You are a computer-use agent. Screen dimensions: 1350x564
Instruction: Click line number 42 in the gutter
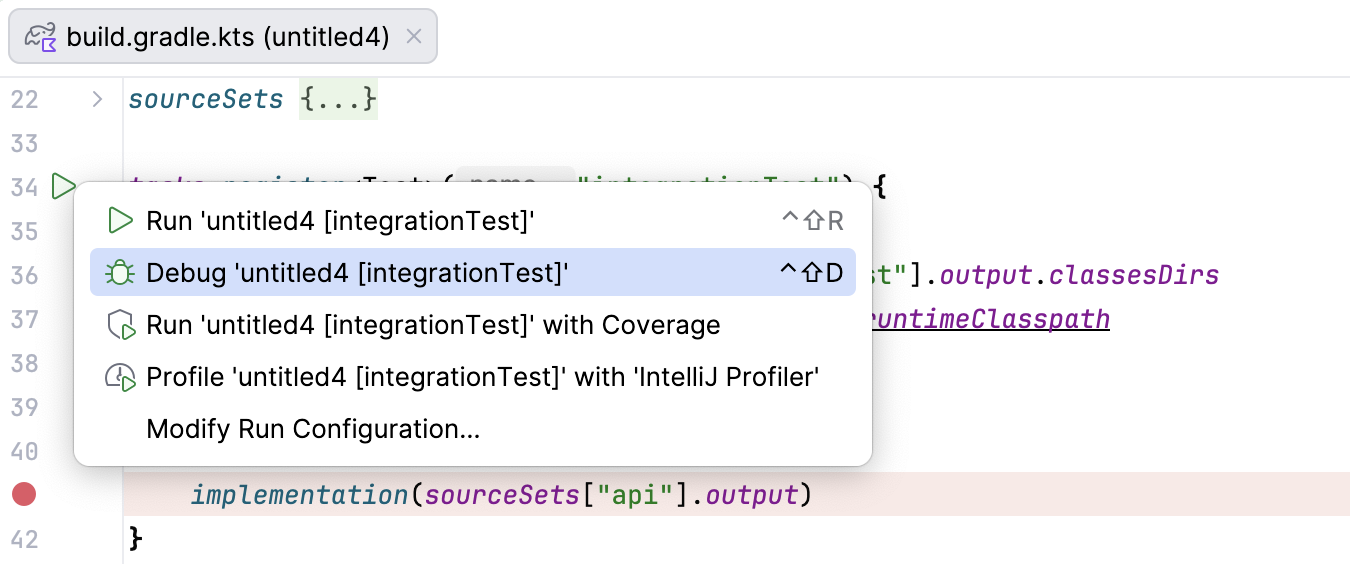pos(24,539)
